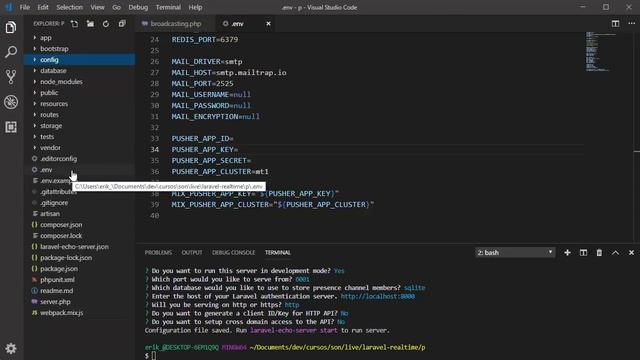Image resolution: width=640 pixels, height=360 pixels.
Task: Open package-lock.json file
Action: point(80,258)
